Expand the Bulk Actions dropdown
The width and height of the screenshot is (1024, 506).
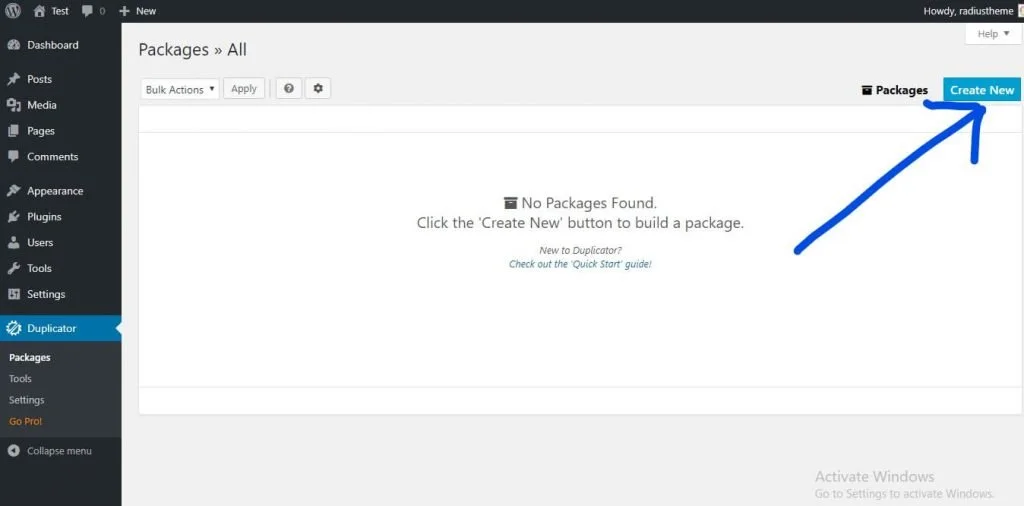pyautogui.click(x=180, y=89)
